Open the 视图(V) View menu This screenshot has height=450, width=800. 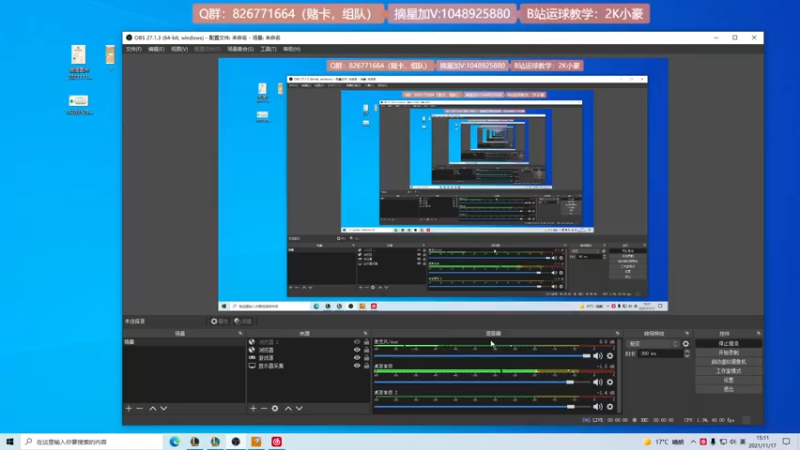pos(179,49)
